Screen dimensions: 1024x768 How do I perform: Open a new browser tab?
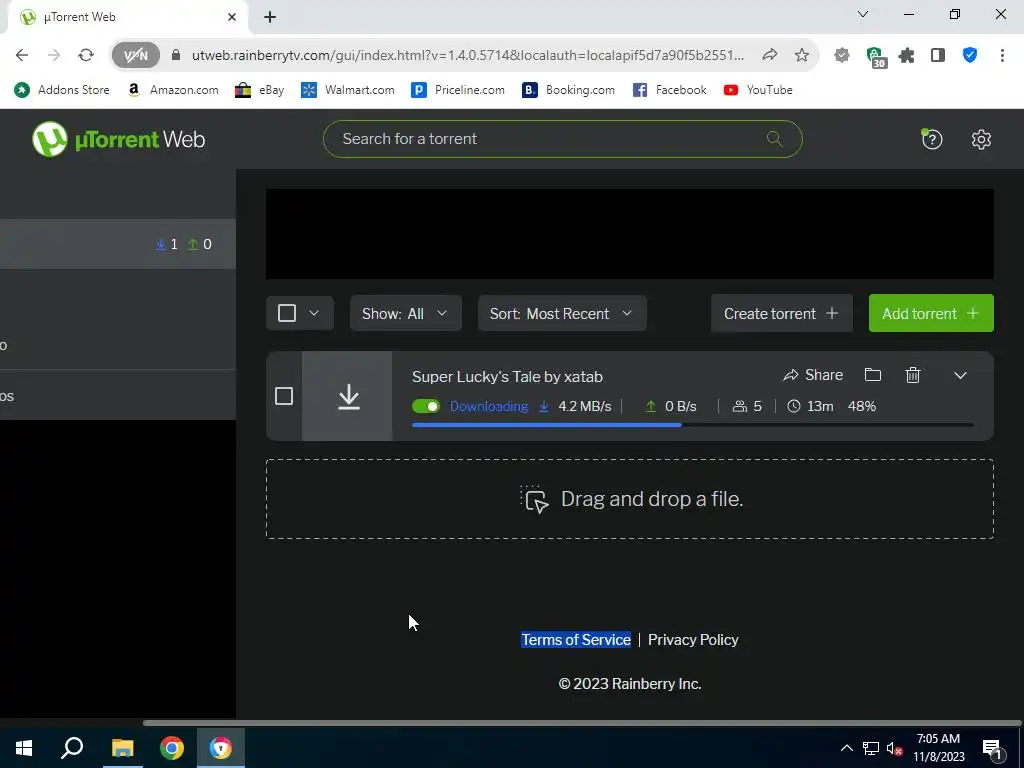[x=270, y=18]
